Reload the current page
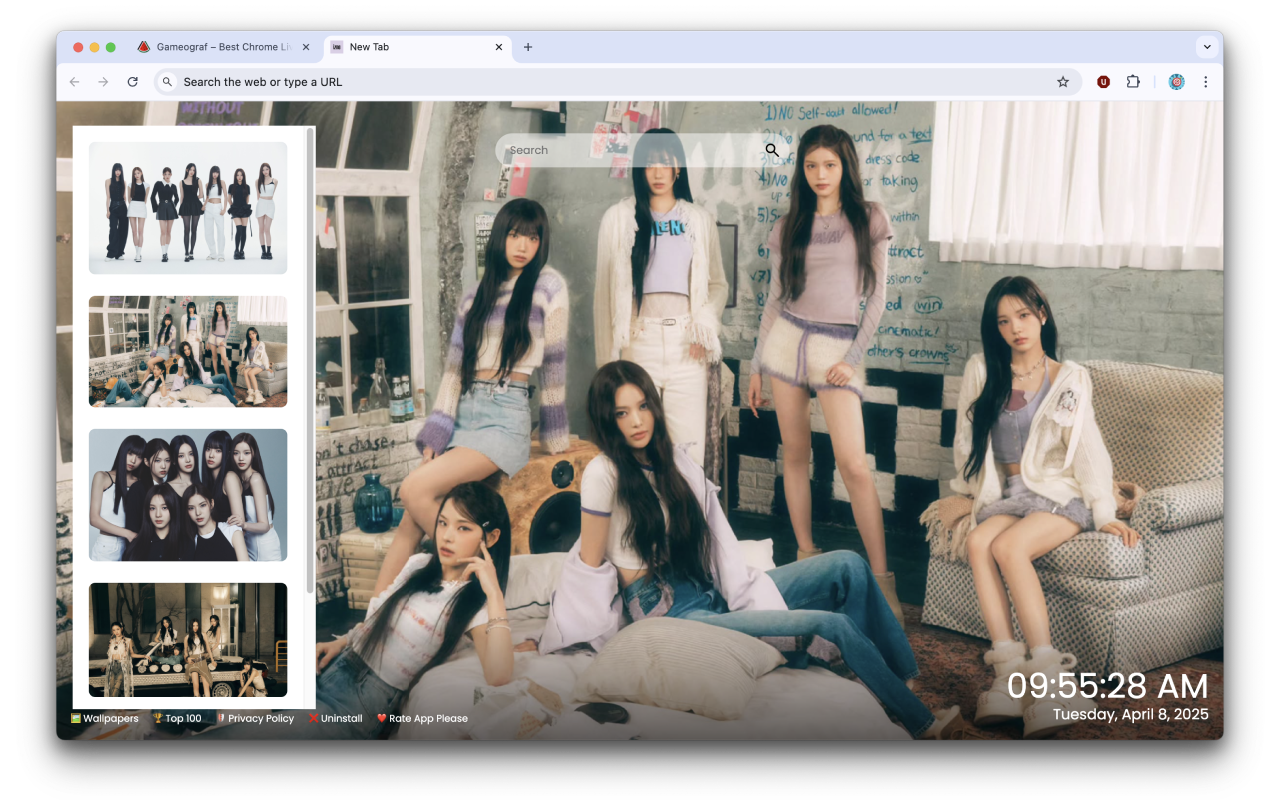Screen dimensions: 1280x800 (x=132, y=82)
